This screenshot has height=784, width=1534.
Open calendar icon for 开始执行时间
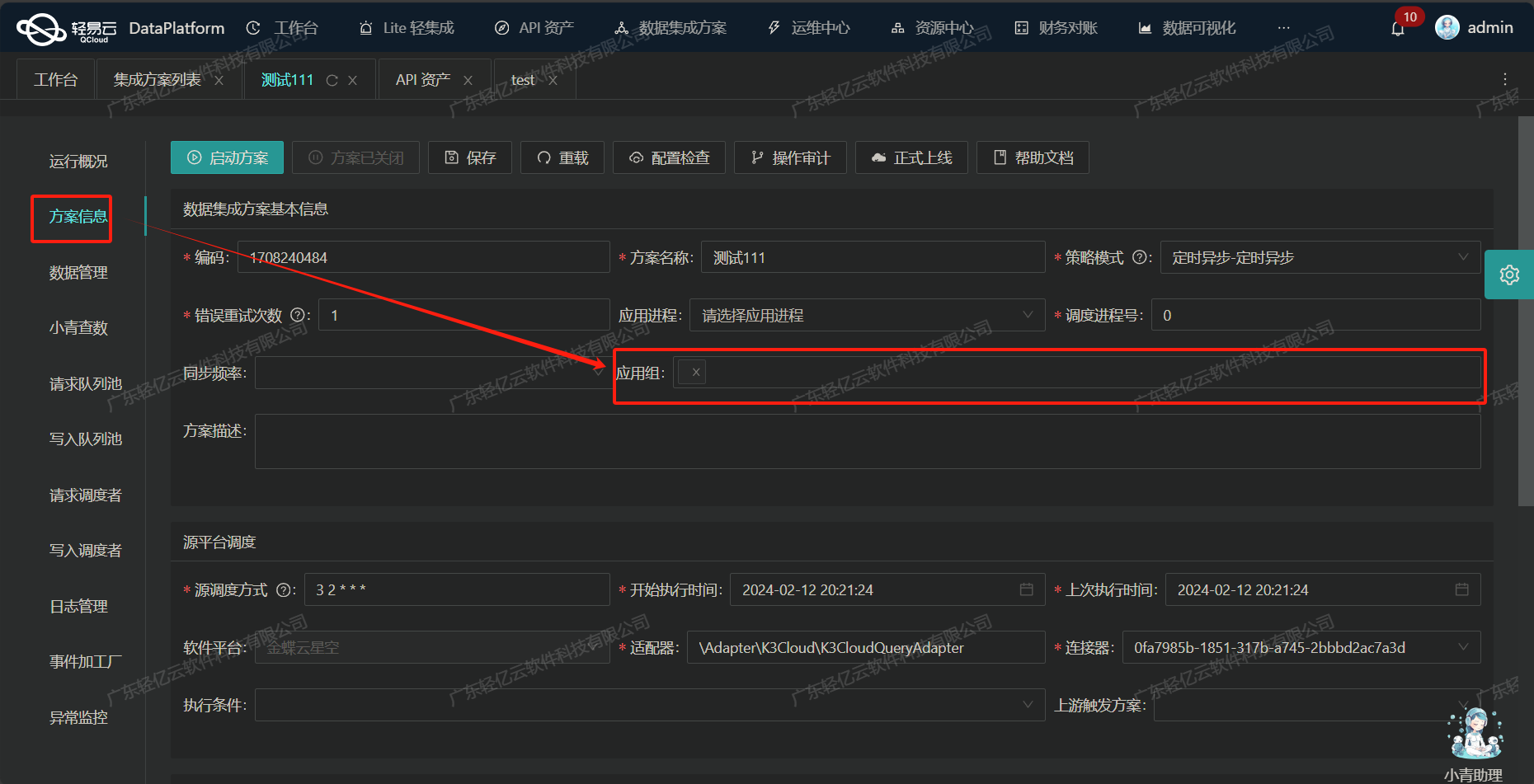coord(1027,589)
